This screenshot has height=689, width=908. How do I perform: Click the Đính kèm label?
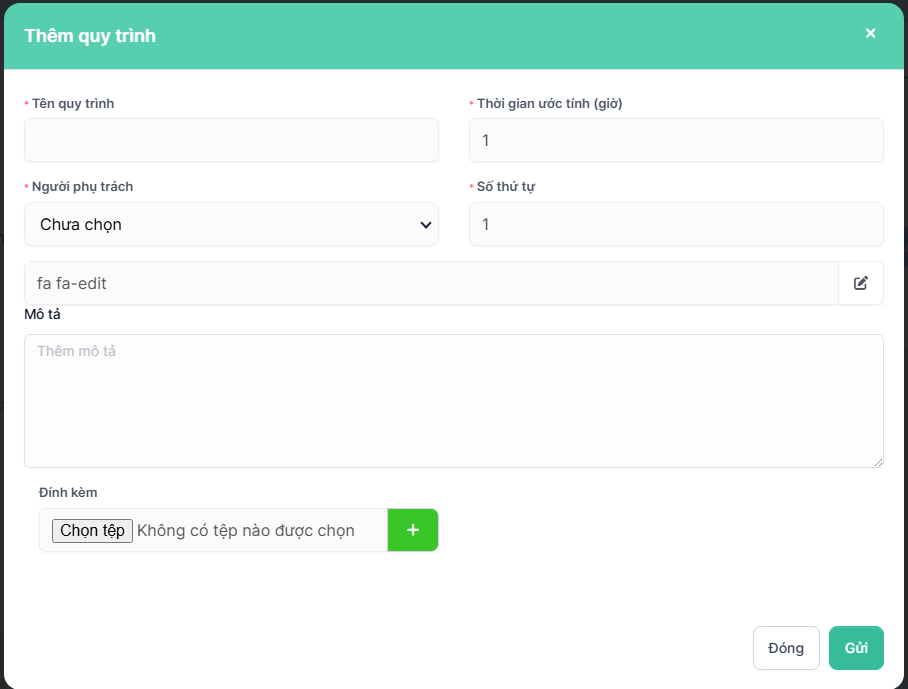[x=68, y=492]
